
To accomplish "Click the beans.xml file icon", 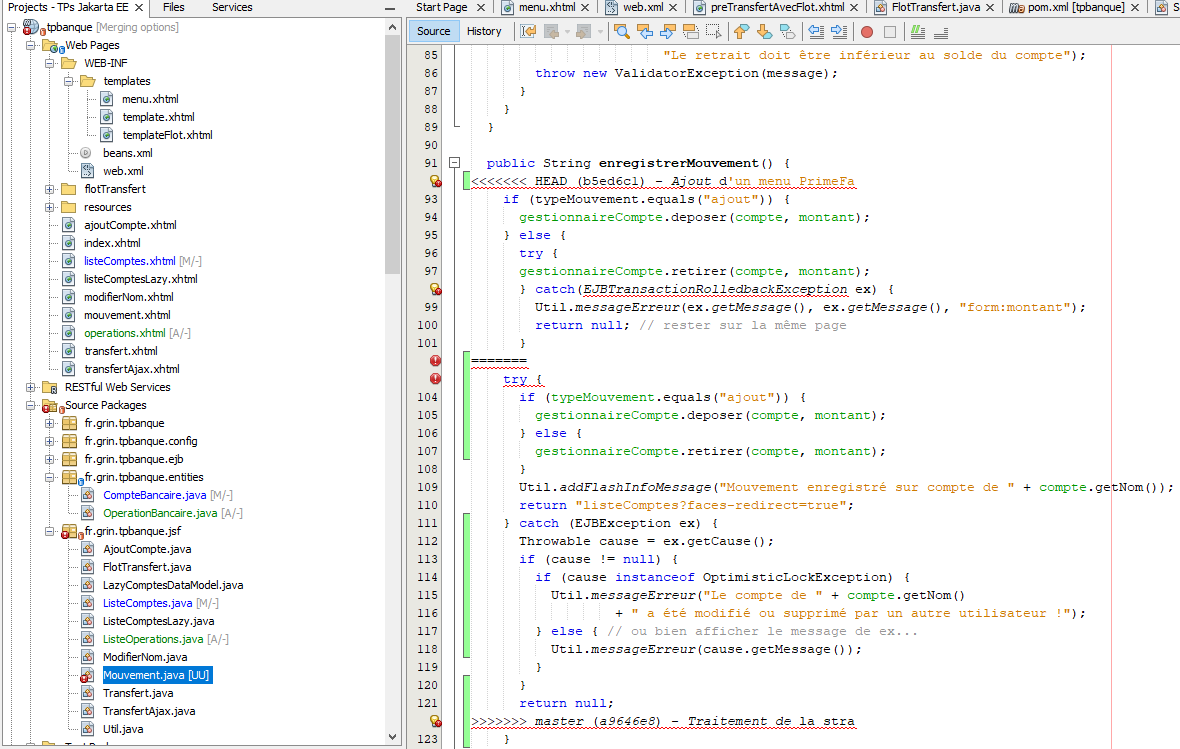I will pyautogui.click(x=86, y=153).
